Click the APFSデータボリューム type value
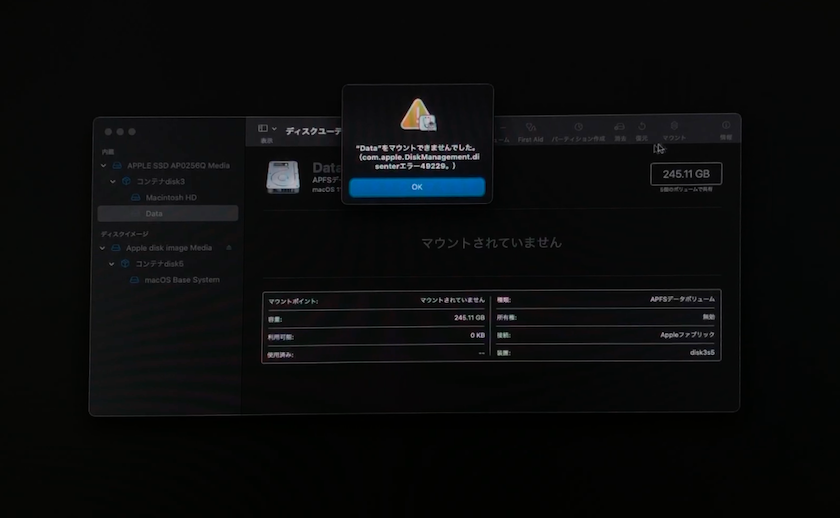 (x=682, y=299)
